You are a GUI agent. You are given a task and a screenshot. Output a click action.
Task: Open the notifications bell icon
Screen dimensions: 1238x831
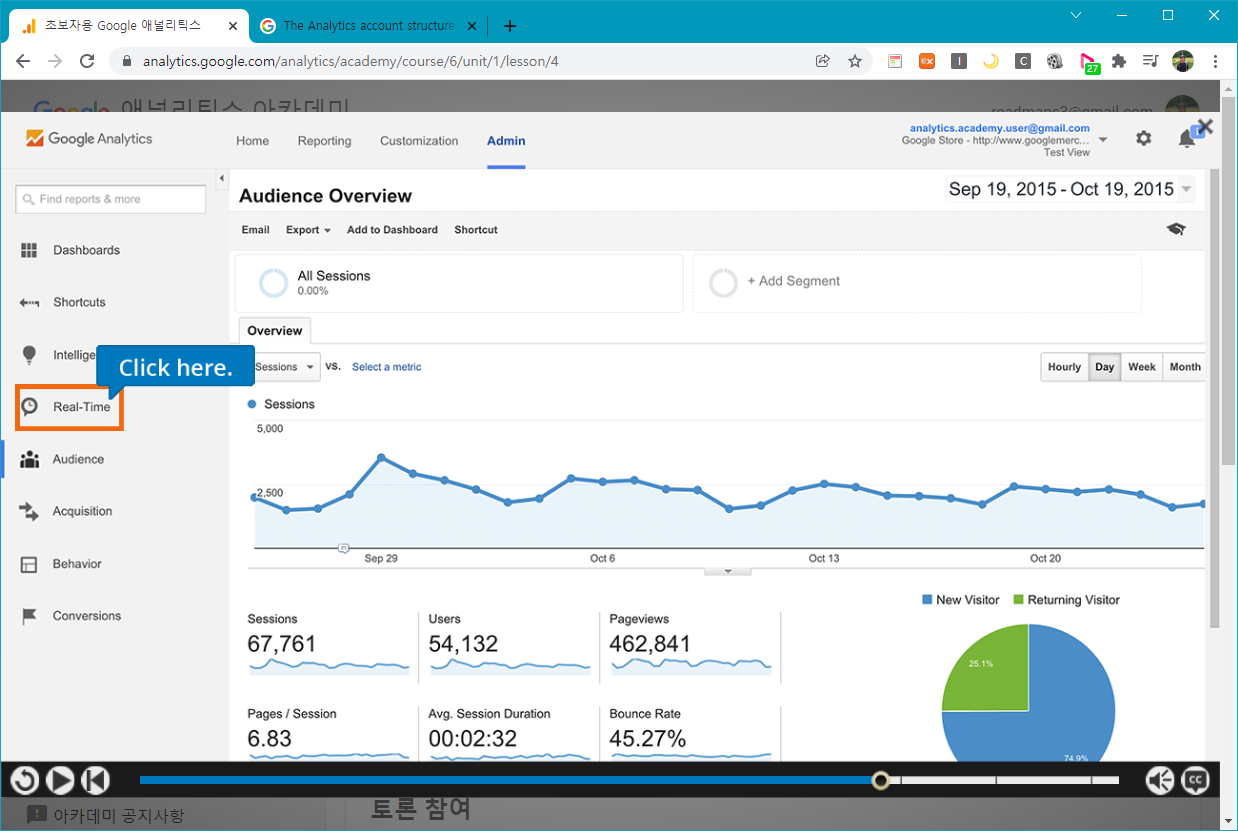pyautogui.click(x=1187, y=139)
